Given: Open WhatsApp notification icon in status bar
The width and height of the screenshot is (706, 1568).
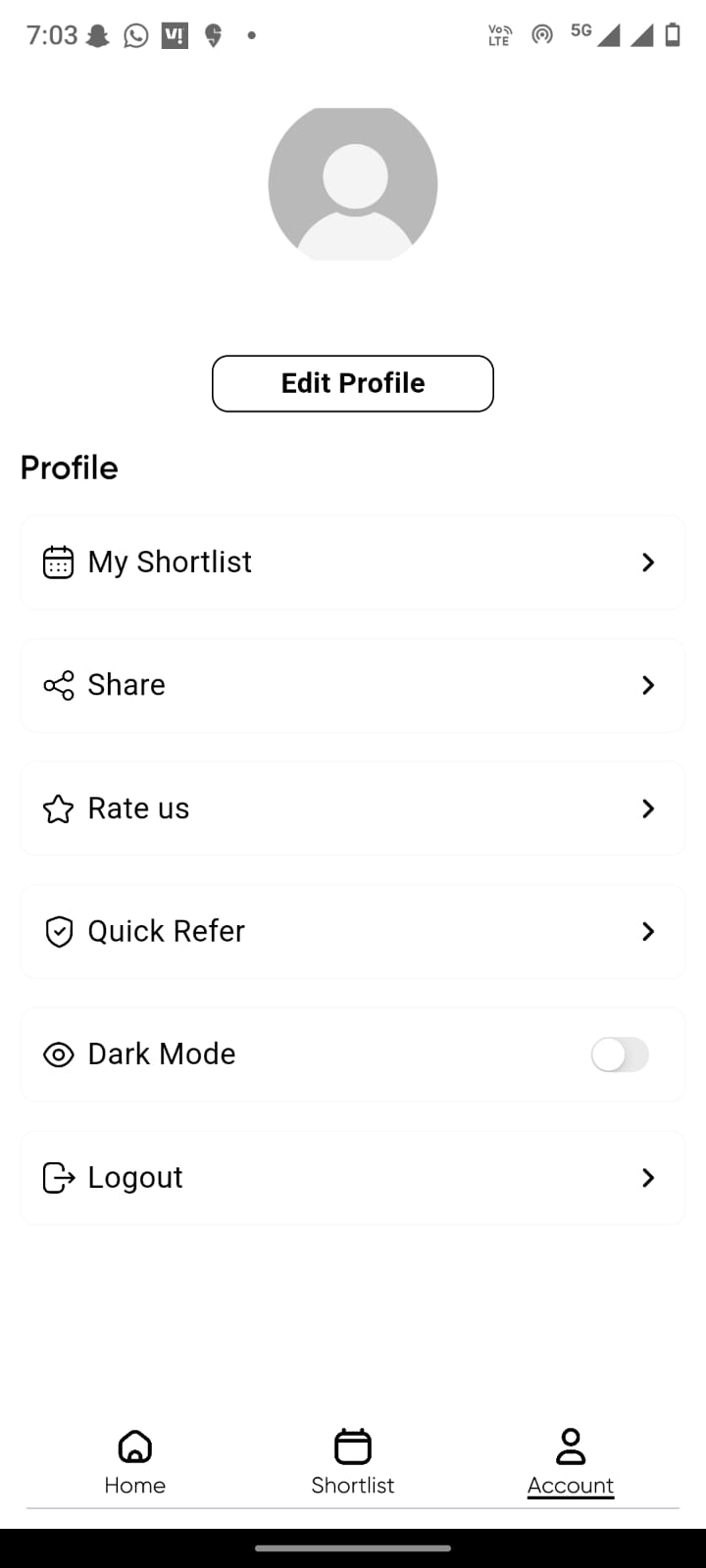Looking at the screenshot, I should [136, 36].
